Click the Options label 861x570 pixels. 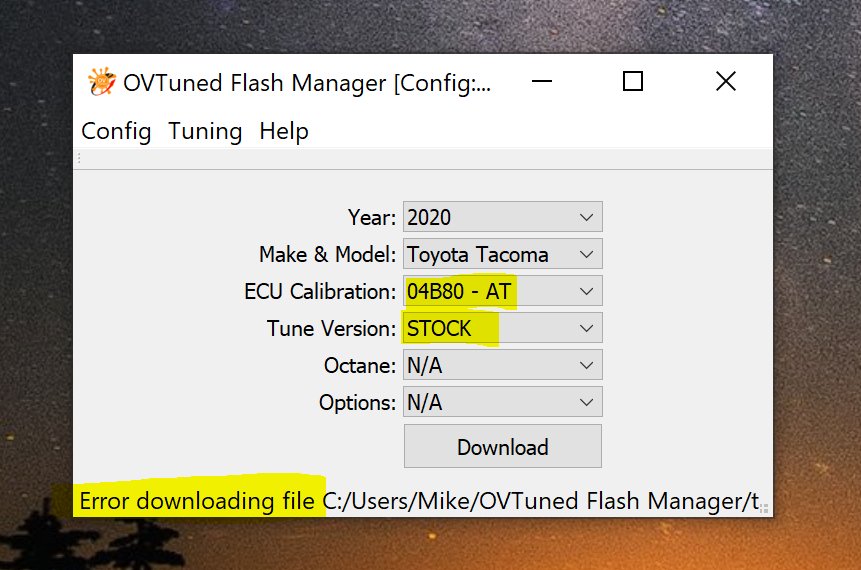point(357,403)
